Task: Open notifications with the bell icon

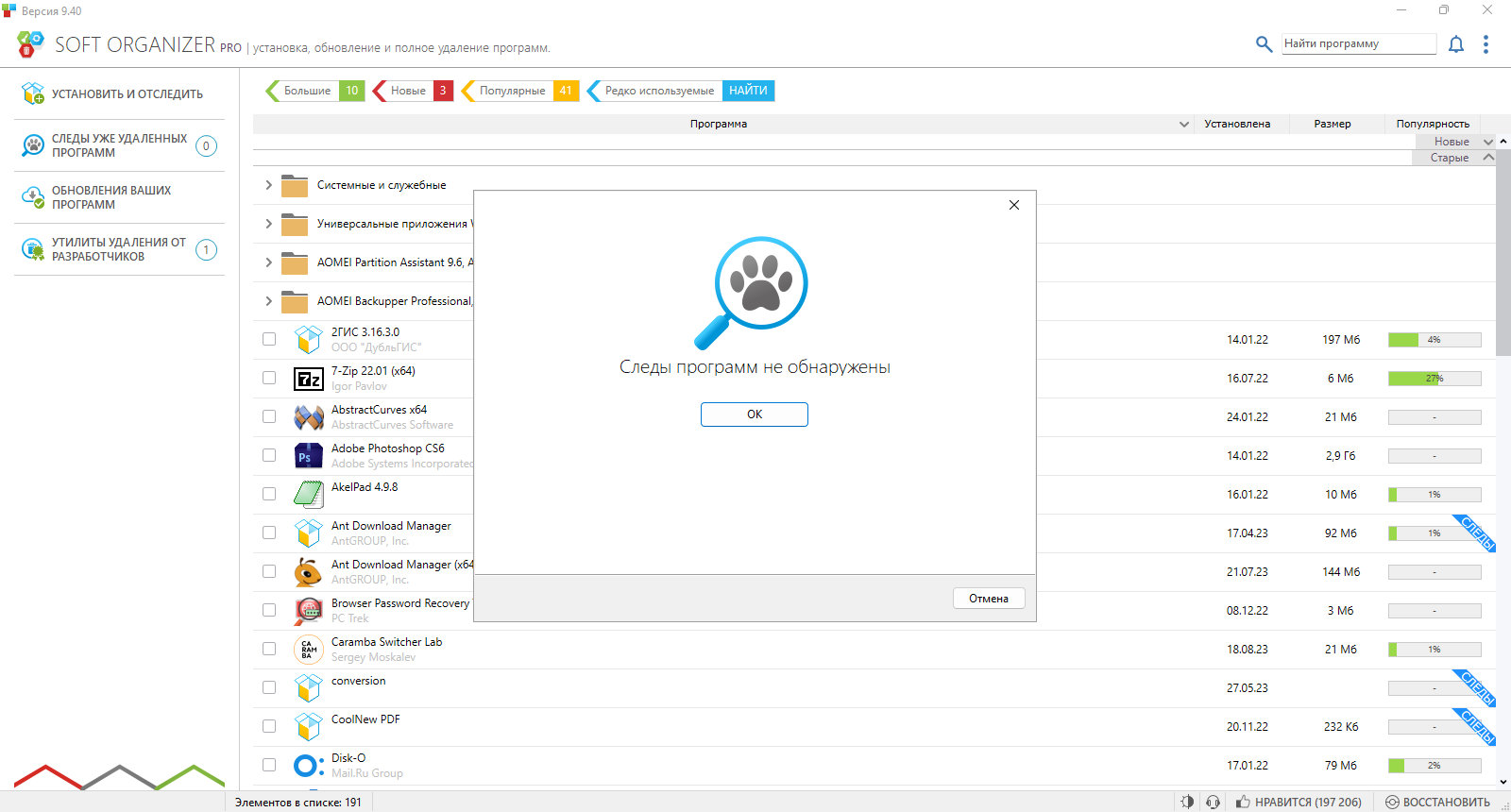Action: [x=1456, y=44]
